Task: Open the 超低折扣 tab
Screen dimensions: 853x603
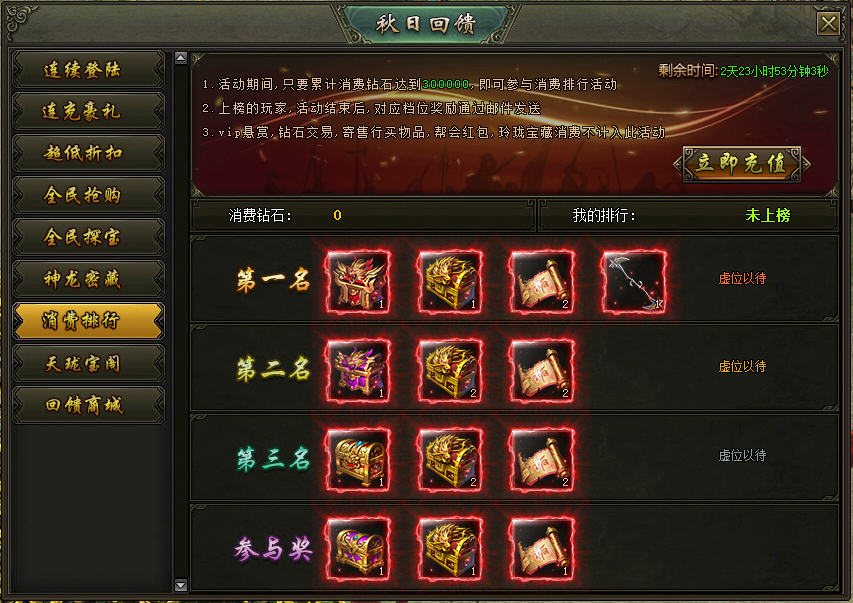Action: click(88, 153)
